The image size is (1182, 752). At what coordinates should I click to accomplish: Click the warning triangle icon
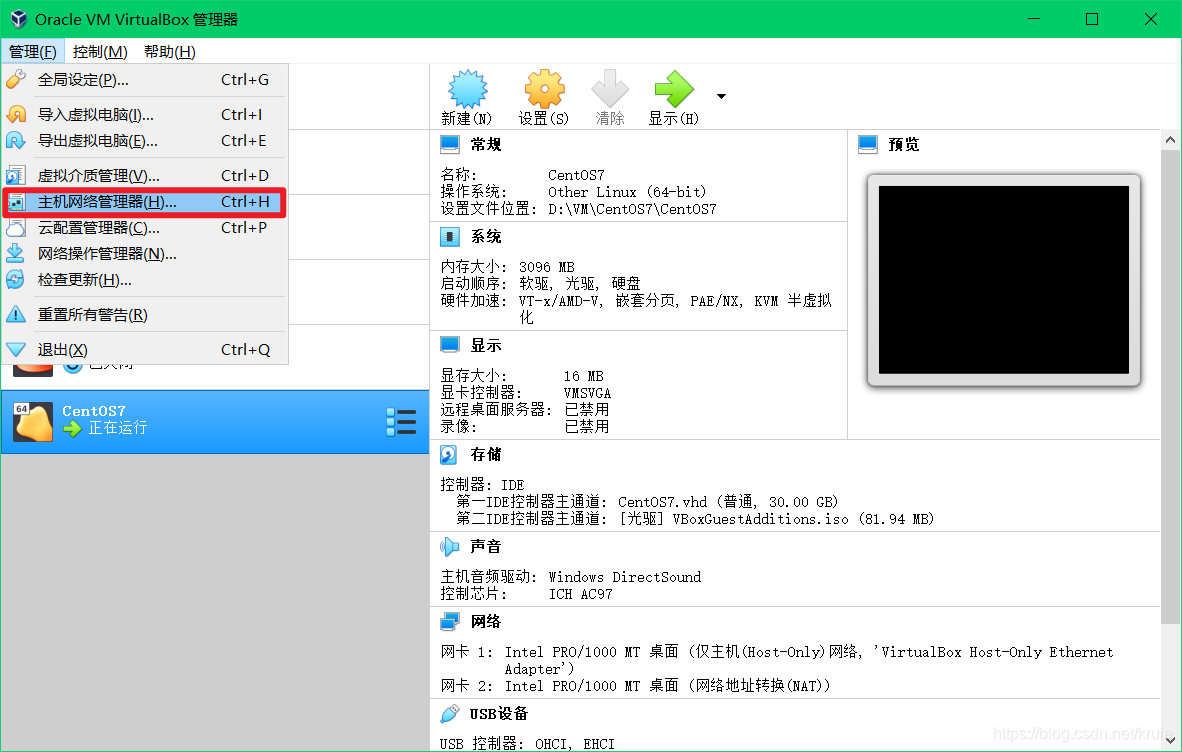tap(16, 314)
